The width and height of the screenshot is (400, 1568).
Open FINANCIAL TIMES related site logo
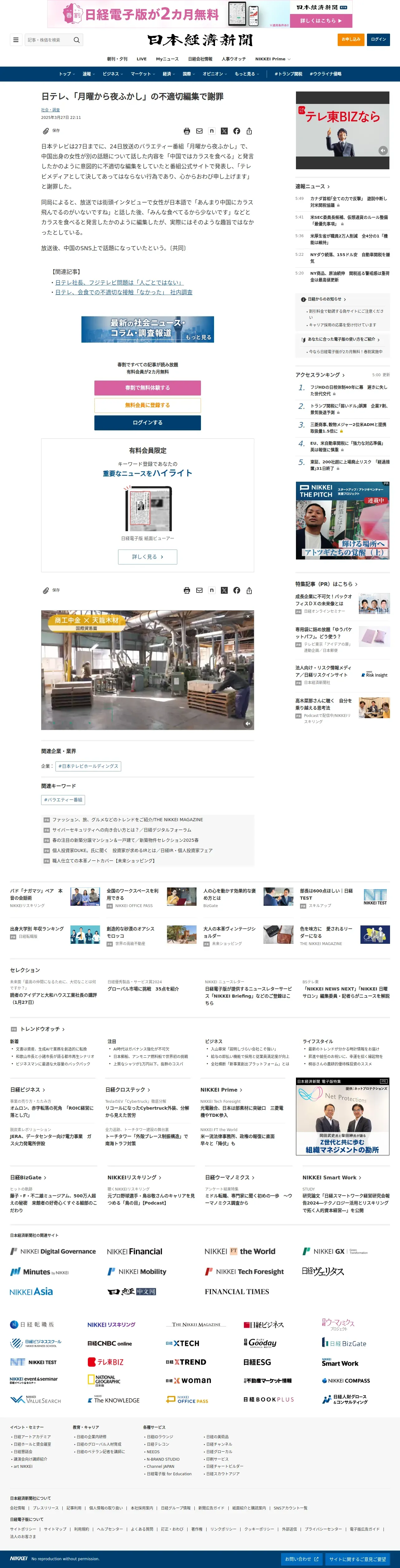(x=237, y=1292)
